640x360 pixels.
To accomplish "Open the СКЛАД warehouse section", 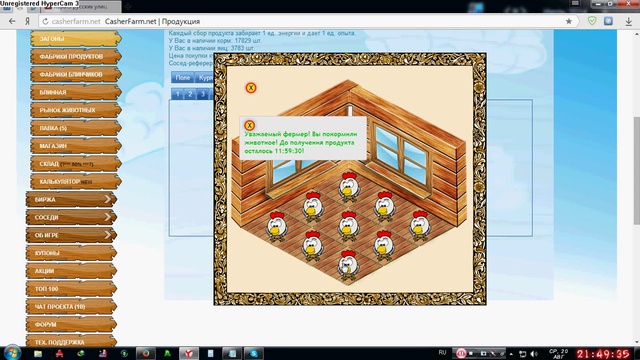I will 76,164.
